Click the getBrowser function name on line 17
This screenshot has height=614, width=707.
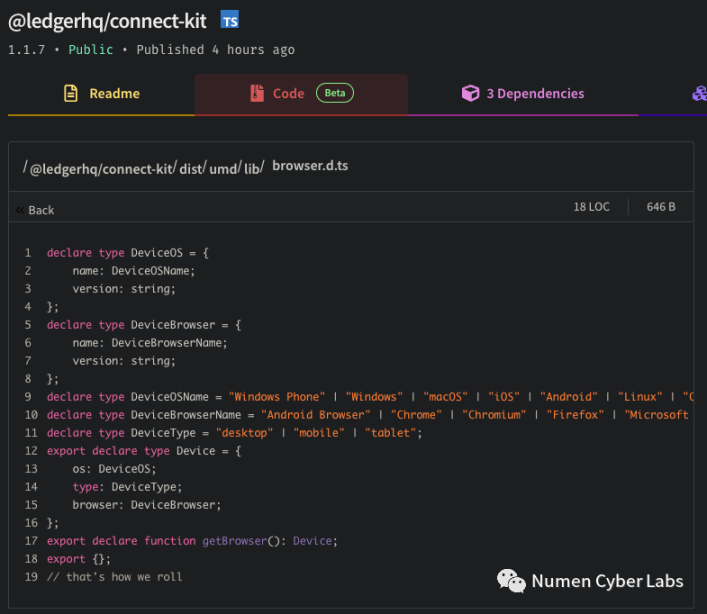tap(234, 541)
